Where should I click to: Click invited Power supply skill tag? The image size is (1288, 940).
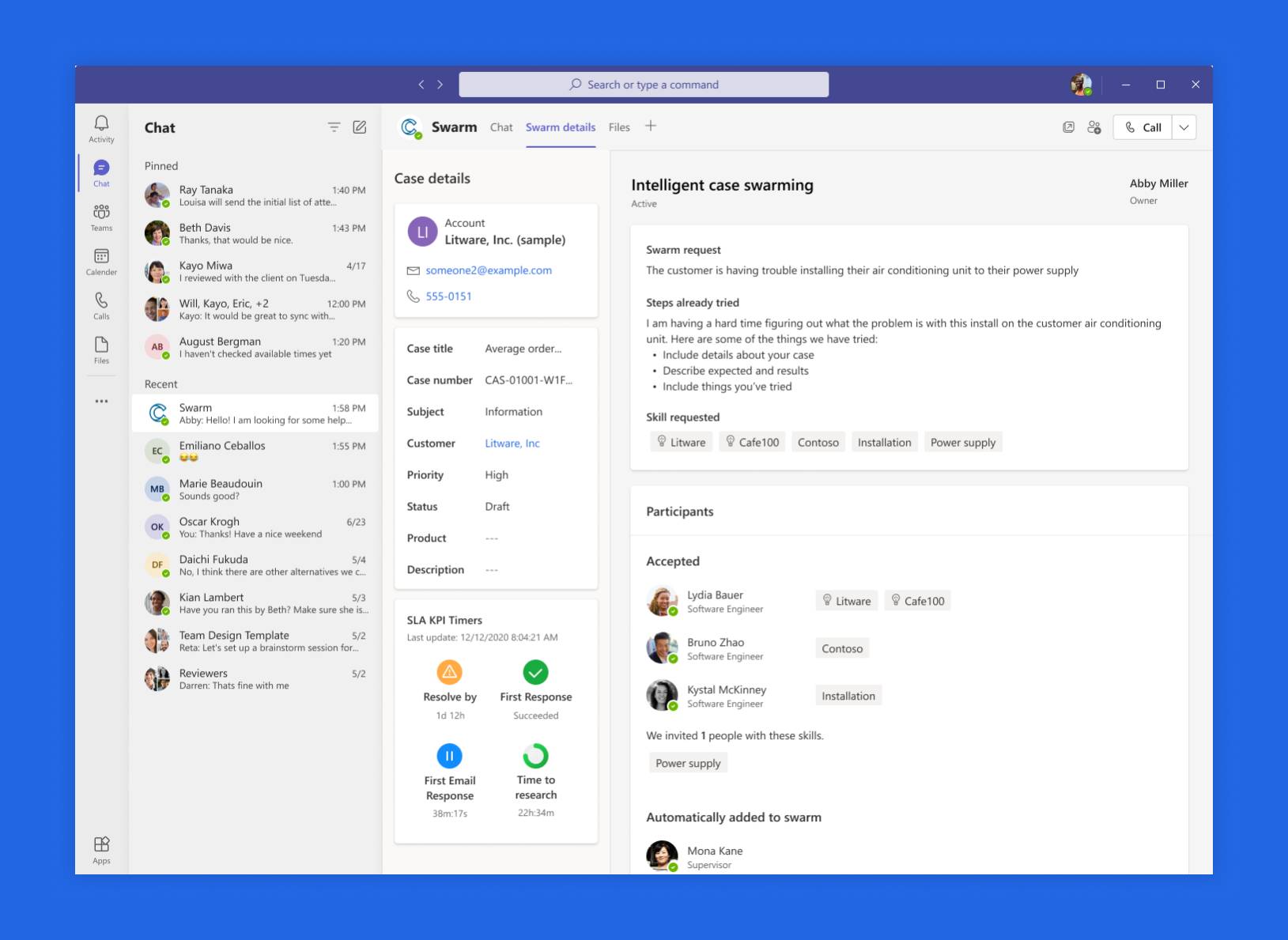coord(688,763)
